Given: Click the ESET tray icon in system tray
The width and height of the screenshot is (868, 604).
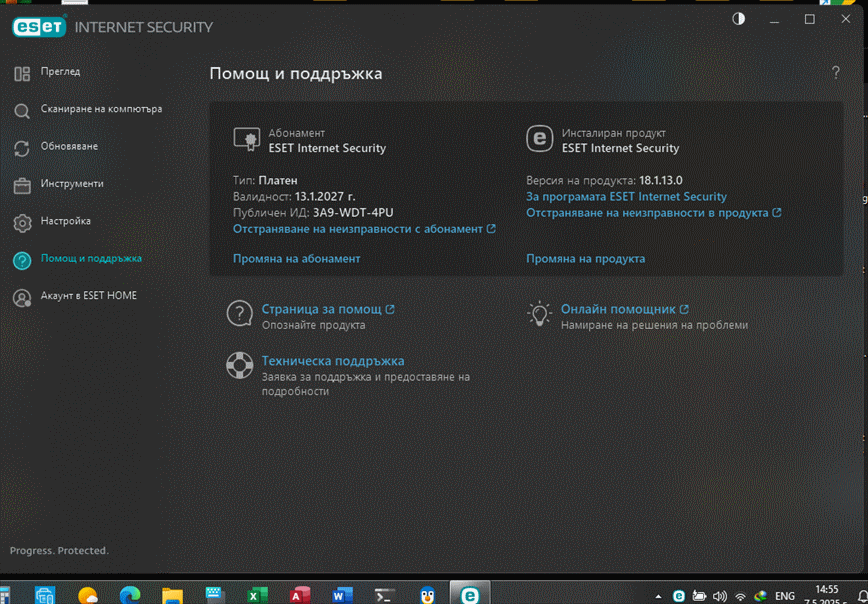Looking at the screenshot, I should [x=679, y=596].
